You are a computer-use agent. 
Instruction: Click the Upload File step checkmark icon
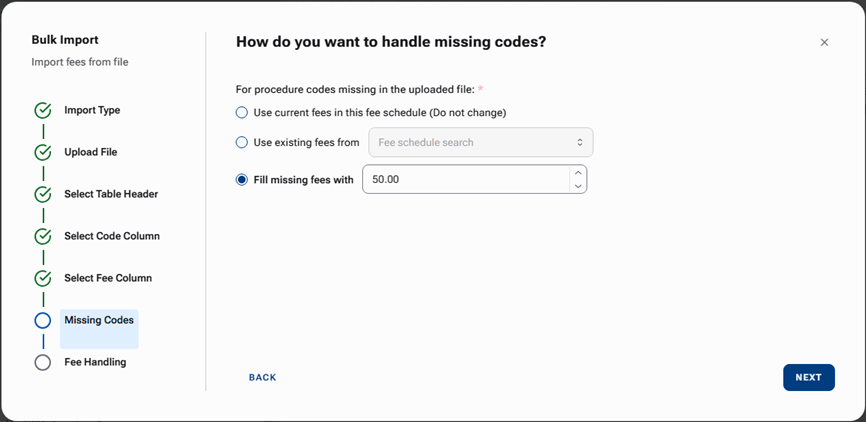pos(42,153)
